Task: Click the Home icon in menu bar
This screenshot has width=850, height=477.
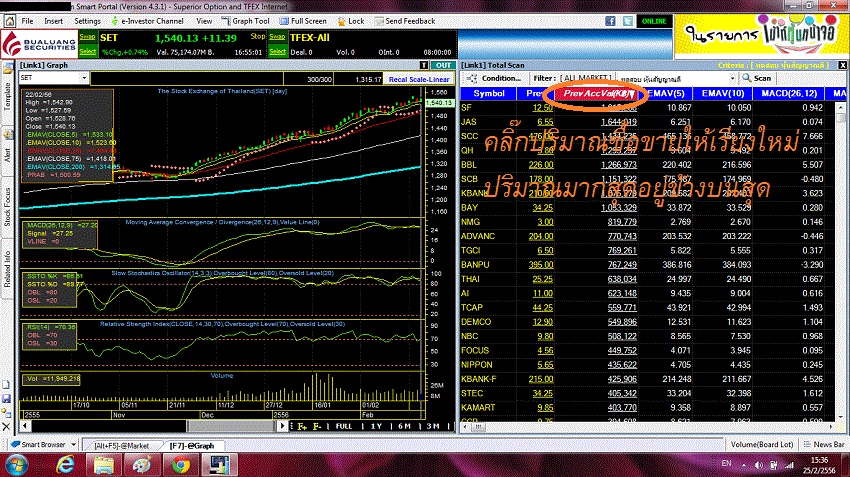Action: pyautogui.click(x=10, y=21)
